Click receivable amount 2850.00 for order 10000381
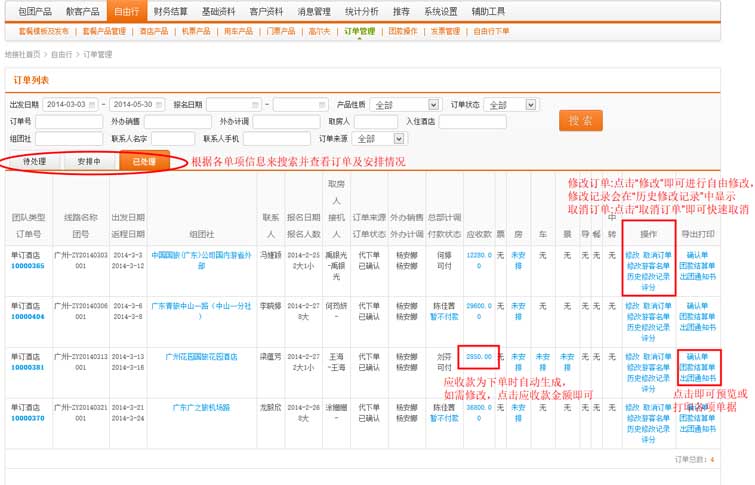The image size is (755, 485). [x=480, y=356]
